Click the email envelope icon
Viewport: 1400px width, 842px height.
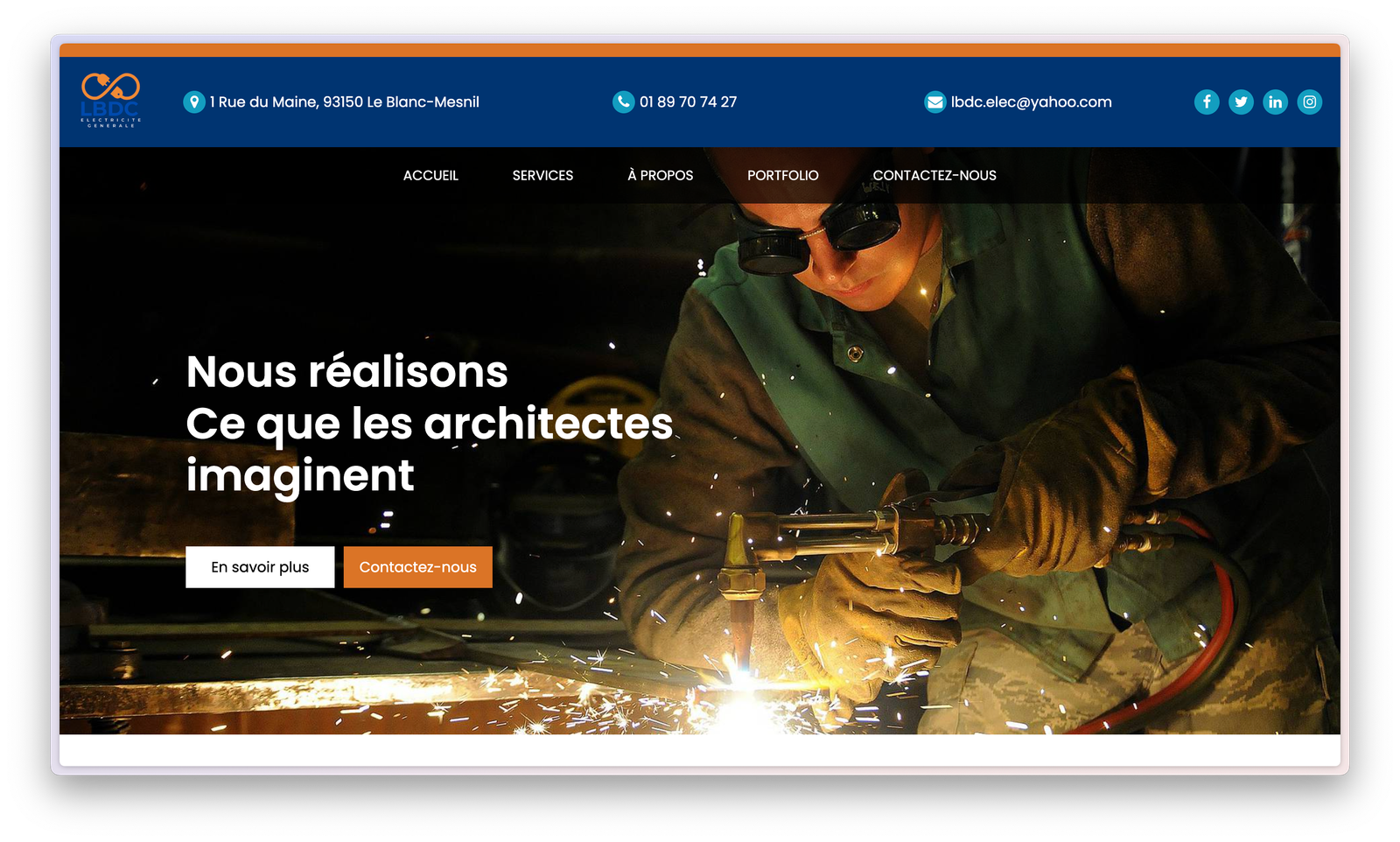click(934, 102)
